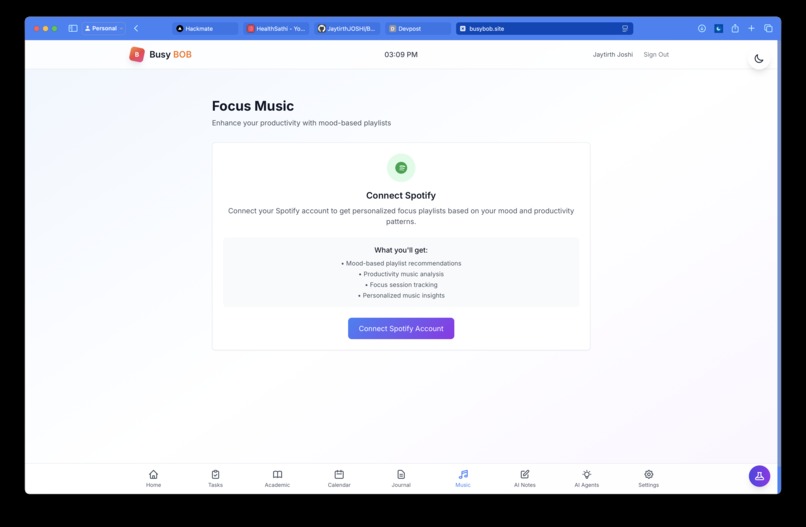Screen dimensions: 806x527
Task: Open the Academic section
Action: click(277, 478)
